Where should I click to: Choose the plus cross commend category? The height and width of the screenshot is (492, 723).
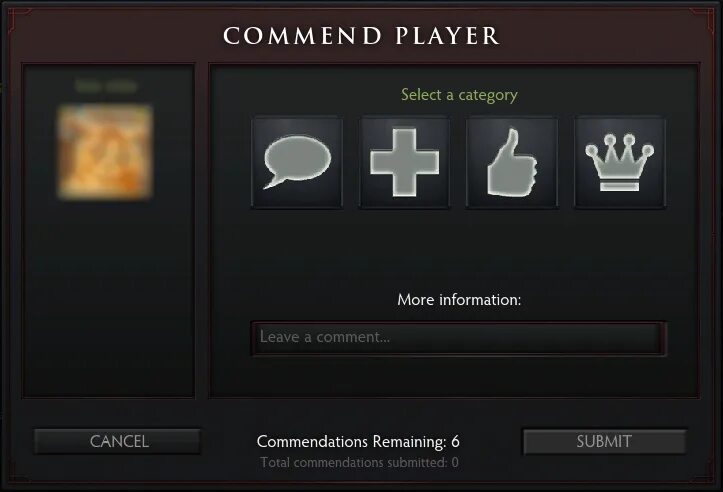tap(404, 162)
